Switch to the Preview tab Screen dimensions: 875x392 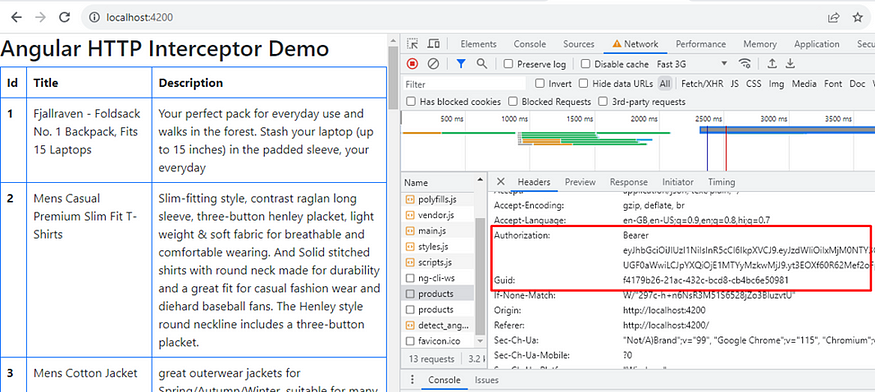[580, 182]
